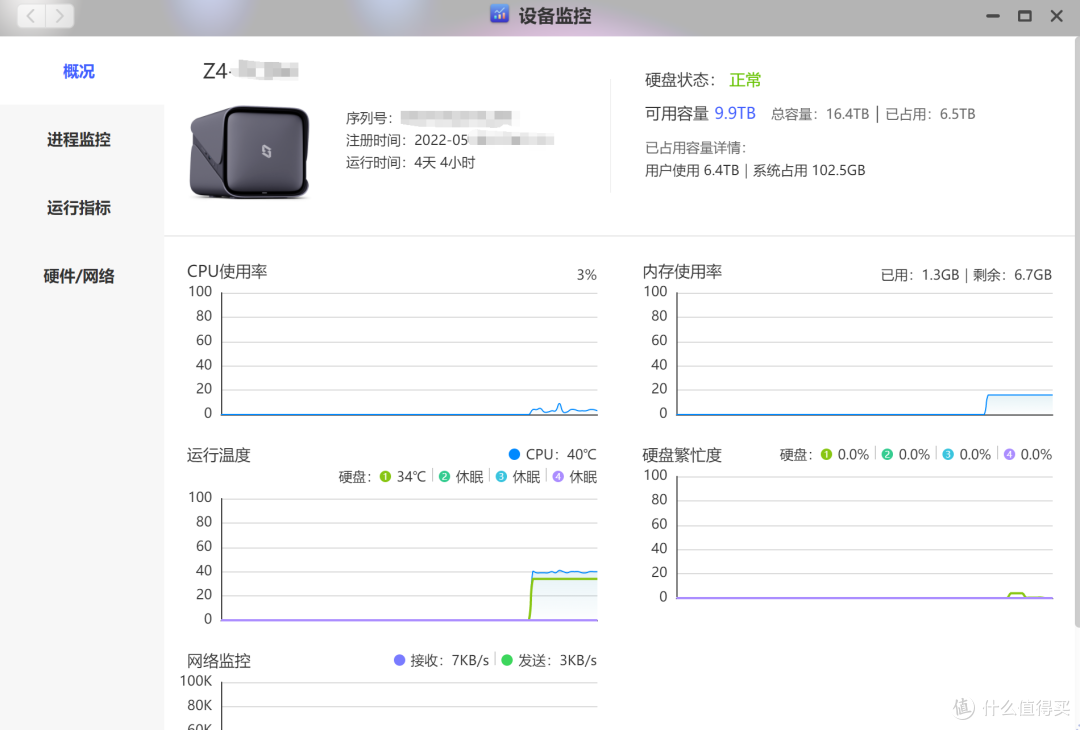
Task: Click inside the 内存使用率 chart area
Action: (x=865, y=353)
